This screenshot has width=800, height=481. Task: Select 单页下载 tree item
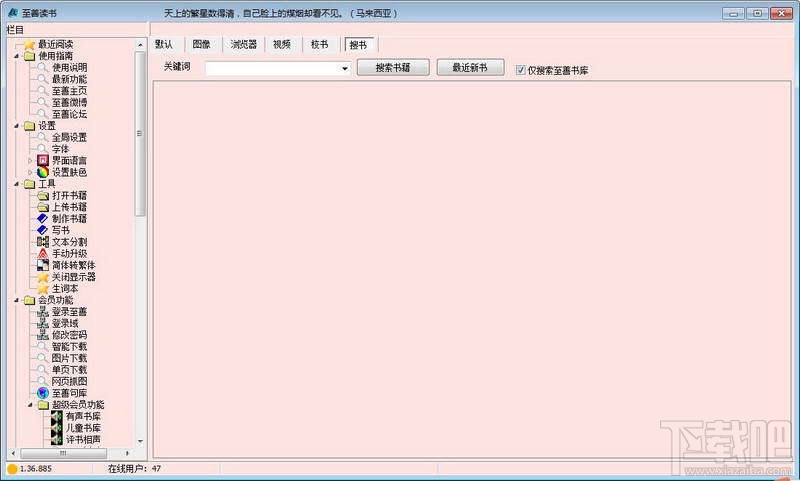(x=69, y=370)
